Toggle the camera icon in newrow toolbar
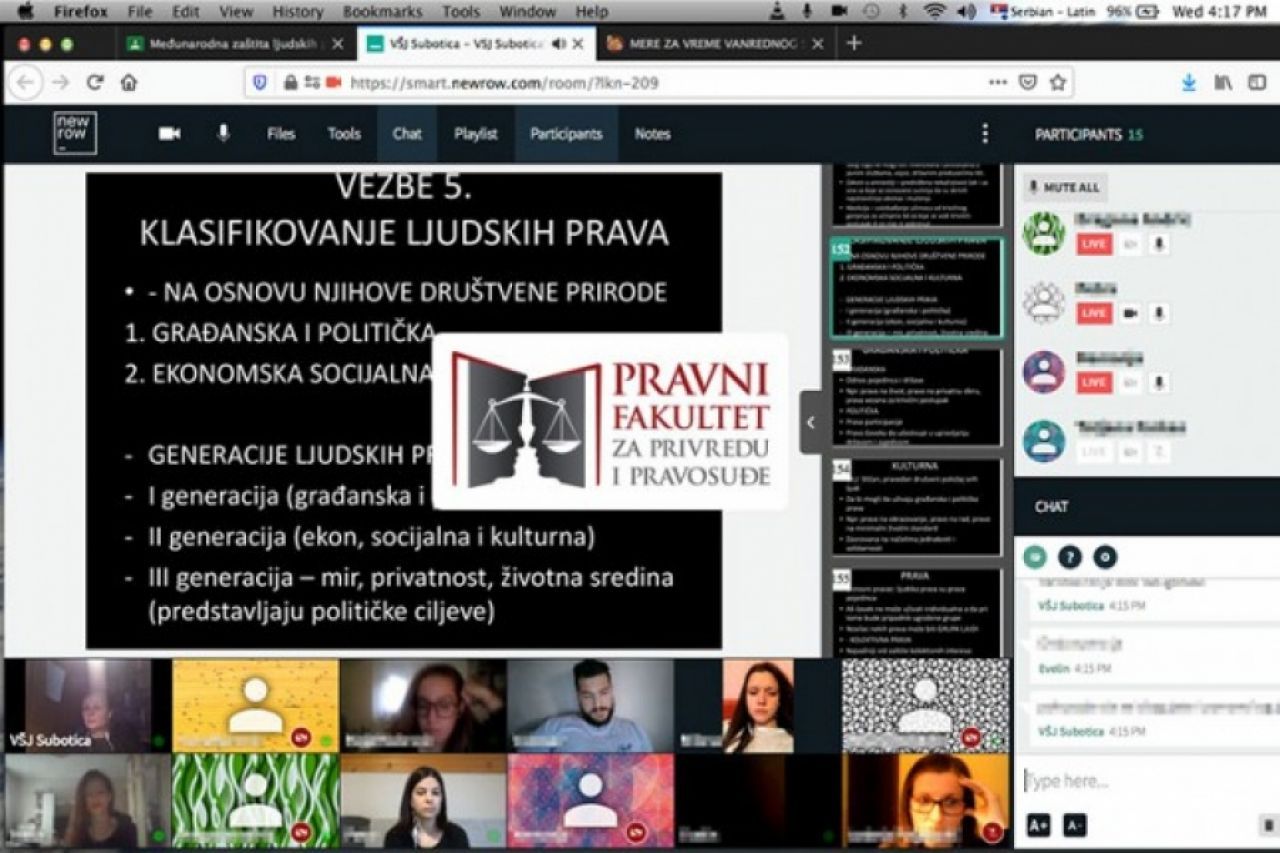This screenshot has height=853, width=1280. [x=169, y=134]
